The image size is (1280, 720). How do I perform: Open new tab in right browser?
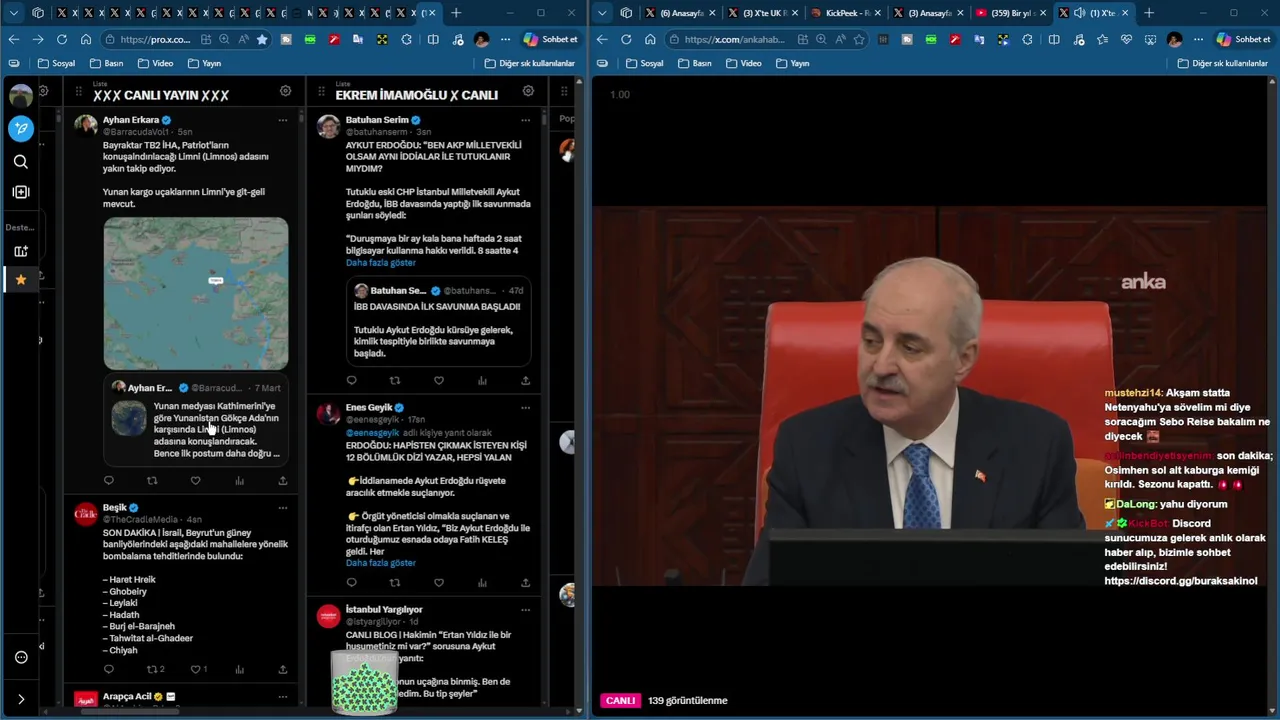[1149, 13]
